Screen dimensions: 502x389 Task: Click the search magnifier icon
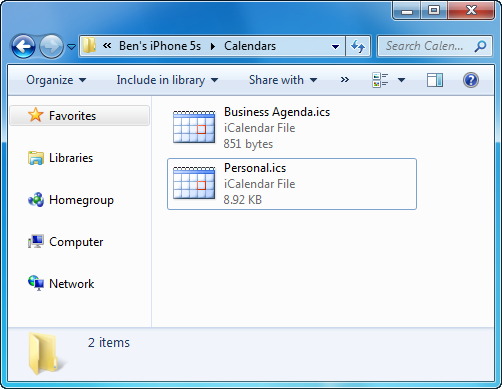480,46
